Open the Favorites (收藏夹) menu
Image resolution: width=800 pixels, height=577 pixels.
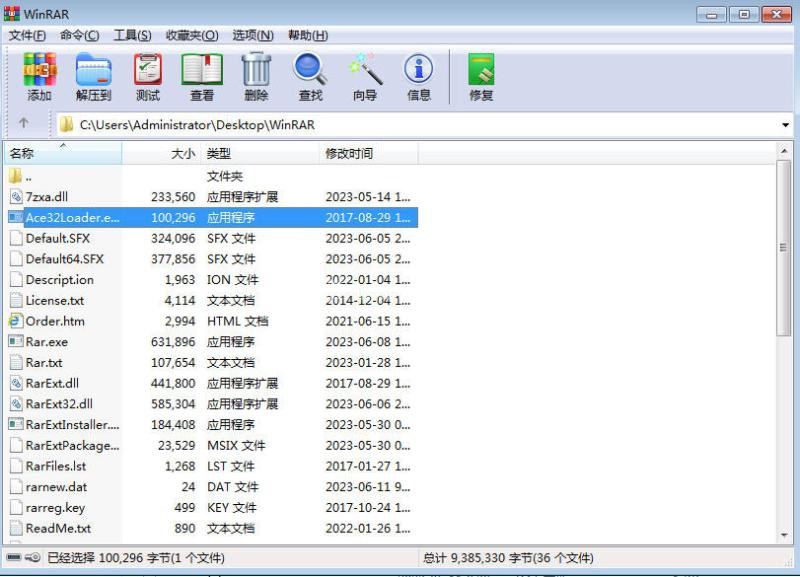click(192, 35)
